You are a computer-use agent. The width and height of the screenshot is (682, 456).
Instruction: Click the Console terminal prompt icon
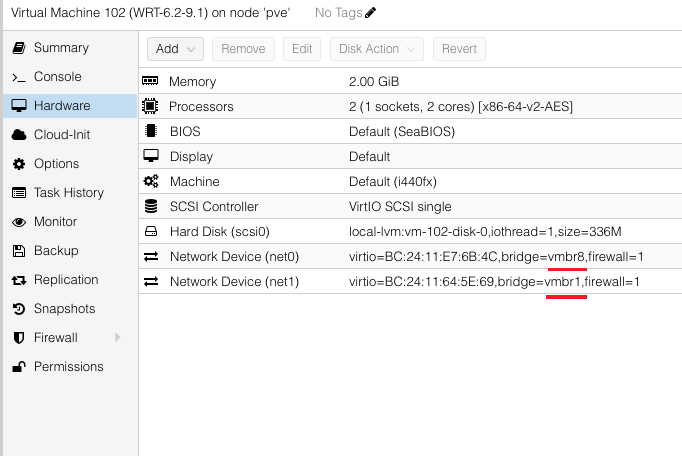pos(19,77)
